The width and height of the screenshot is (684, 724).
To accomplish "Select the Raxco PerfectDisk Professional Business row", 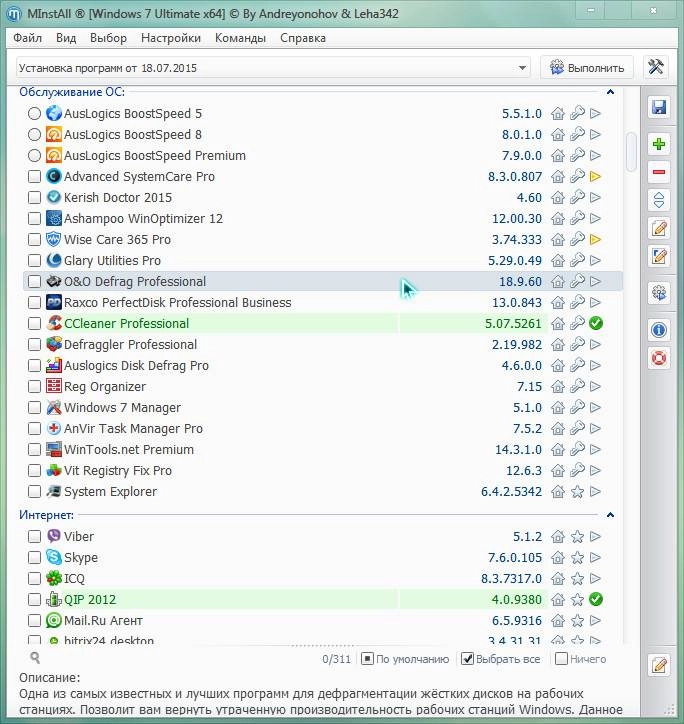I will click(x=322, y=302).
